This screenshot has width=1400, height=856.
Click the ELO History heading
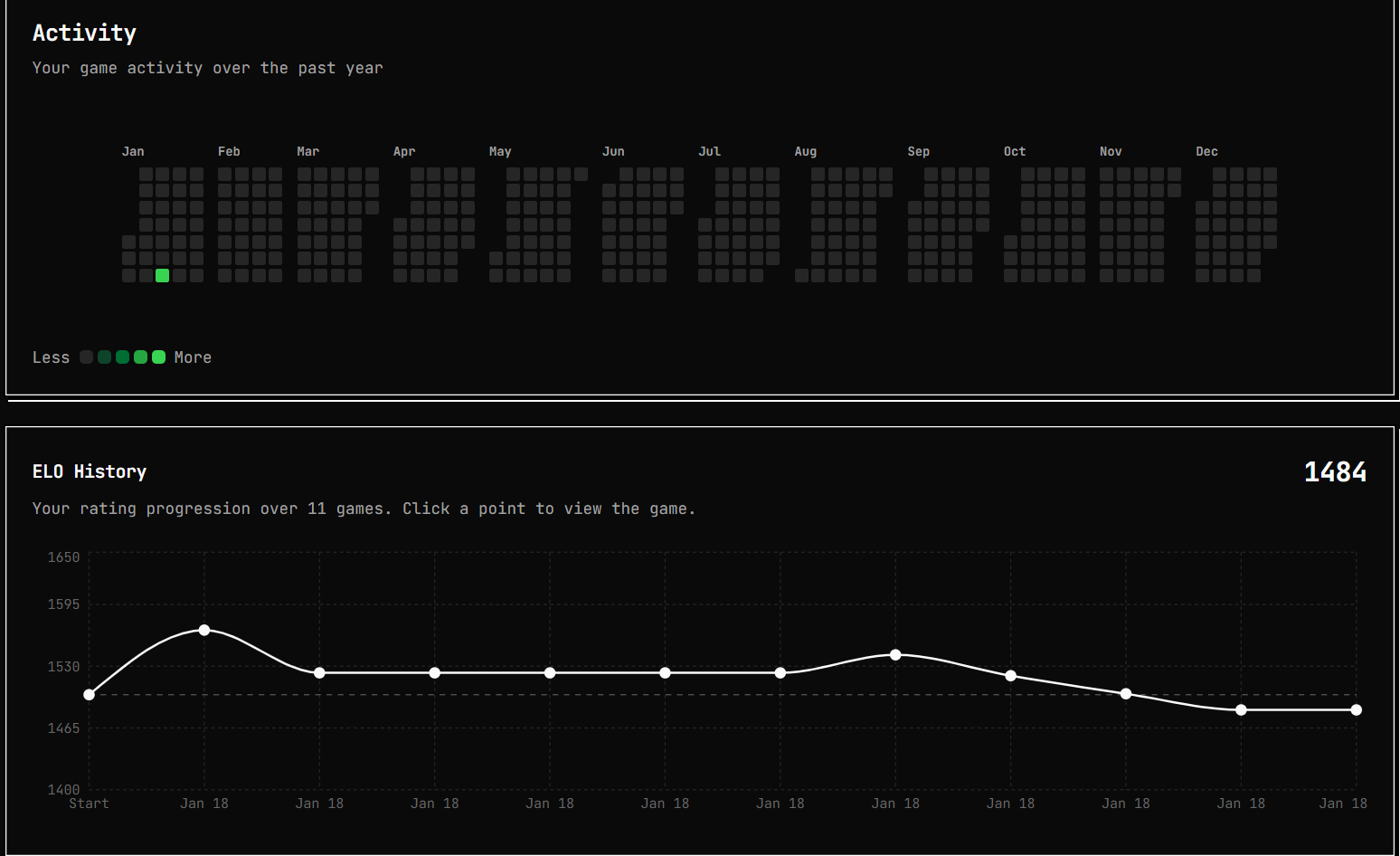pos(90,471)
